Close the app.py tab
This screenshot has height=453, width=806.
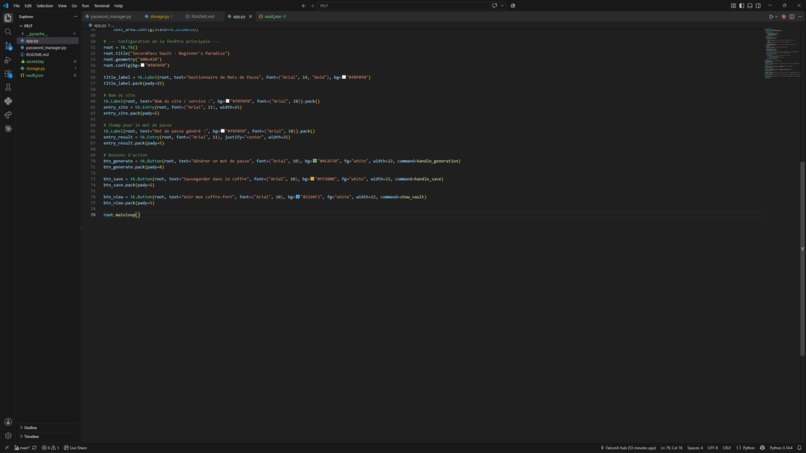[x=250, y=16]
